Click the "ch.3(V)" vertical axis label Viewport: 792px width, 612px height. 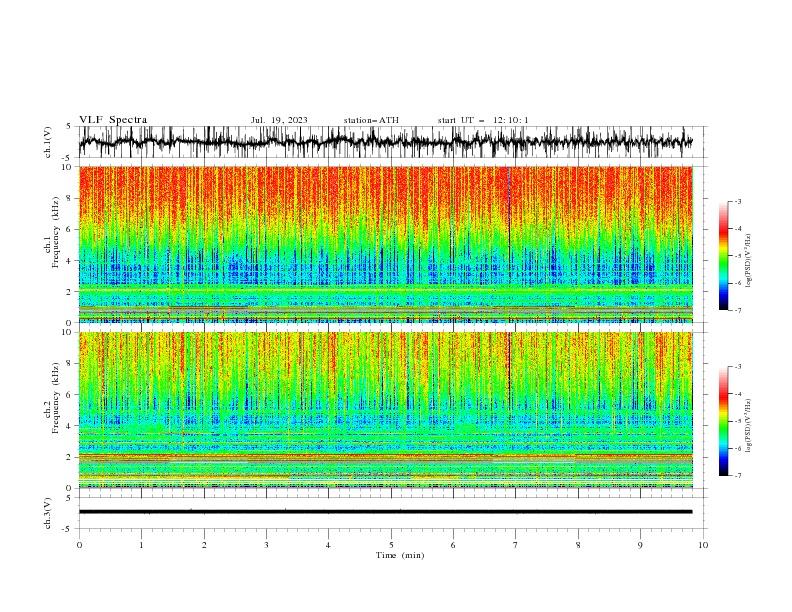(x=48, y=514)
